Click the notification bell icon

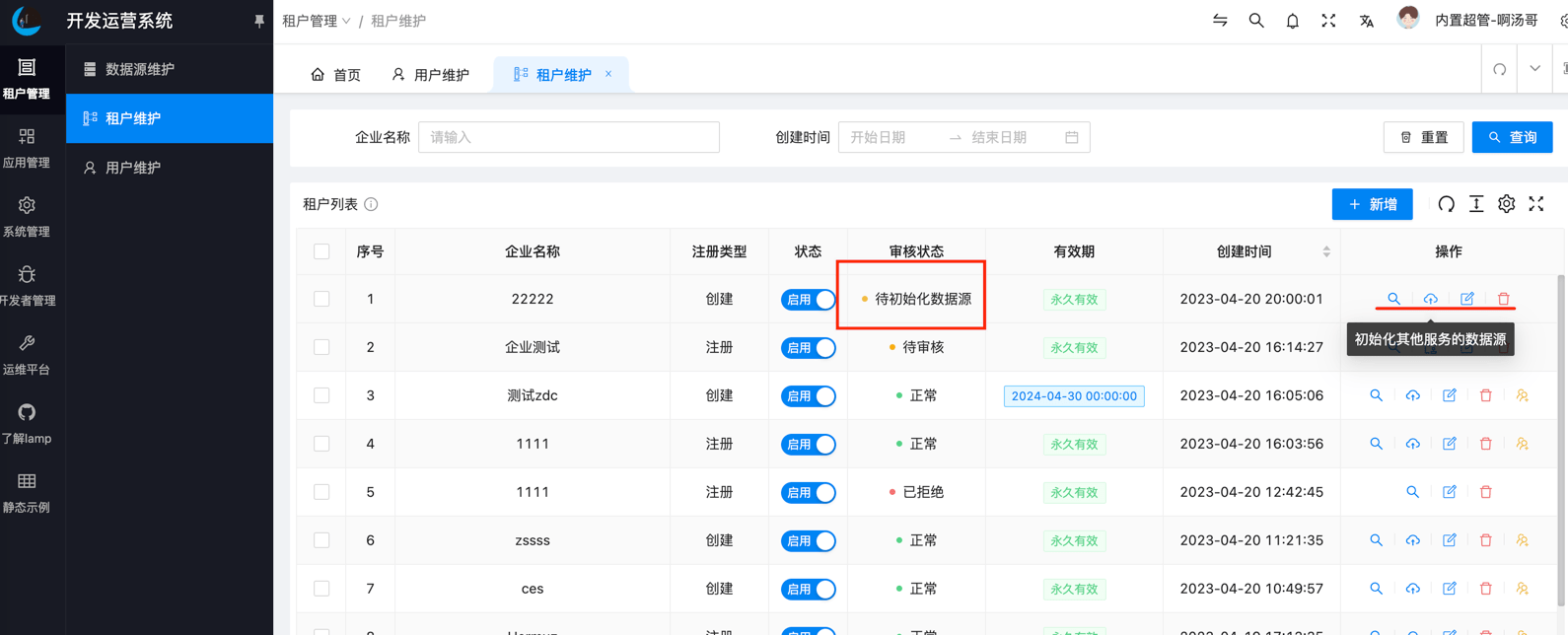tap(1292, 21)
